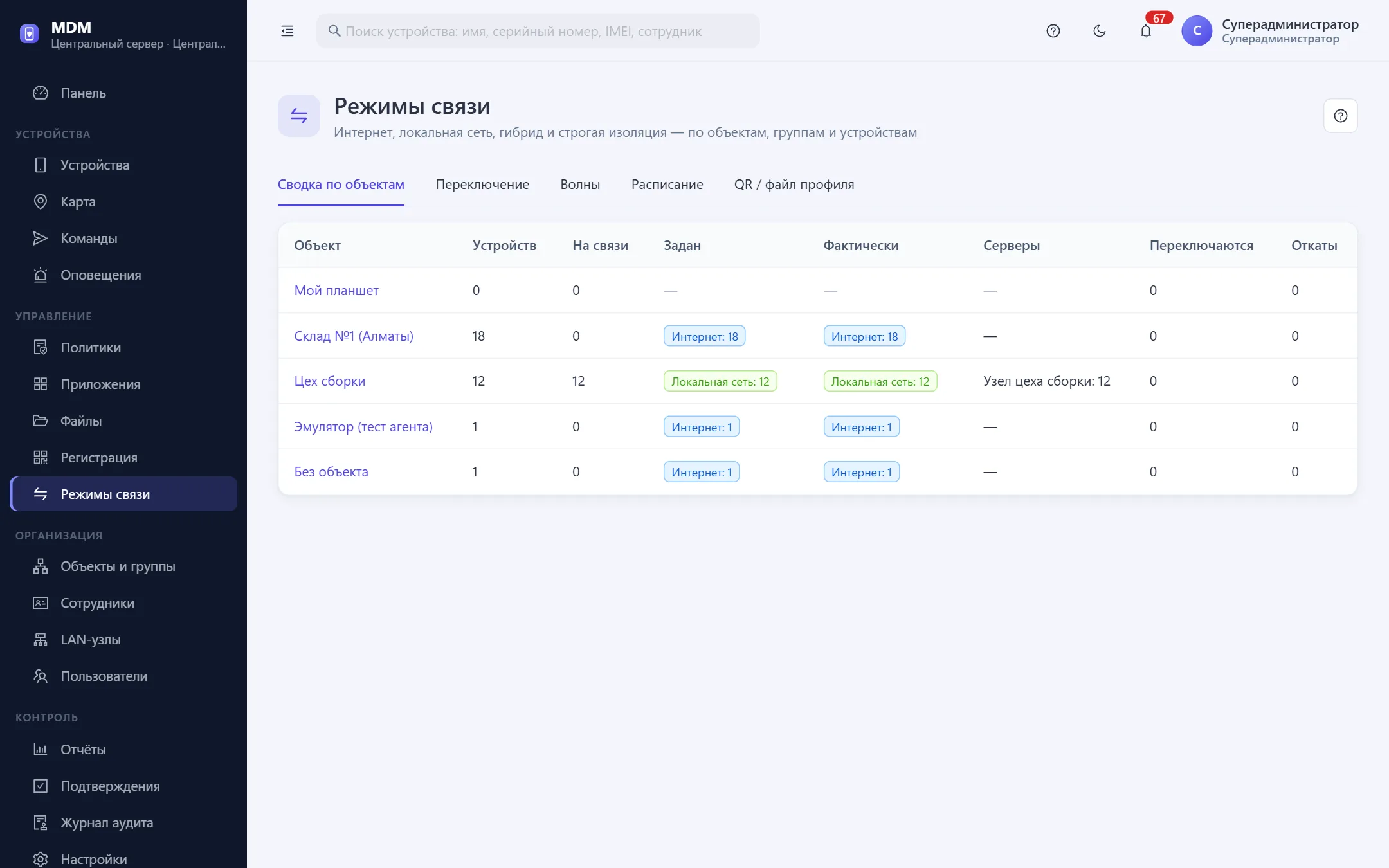Go to Устройства in the sidebar
1389x868 pixels.
123,165
